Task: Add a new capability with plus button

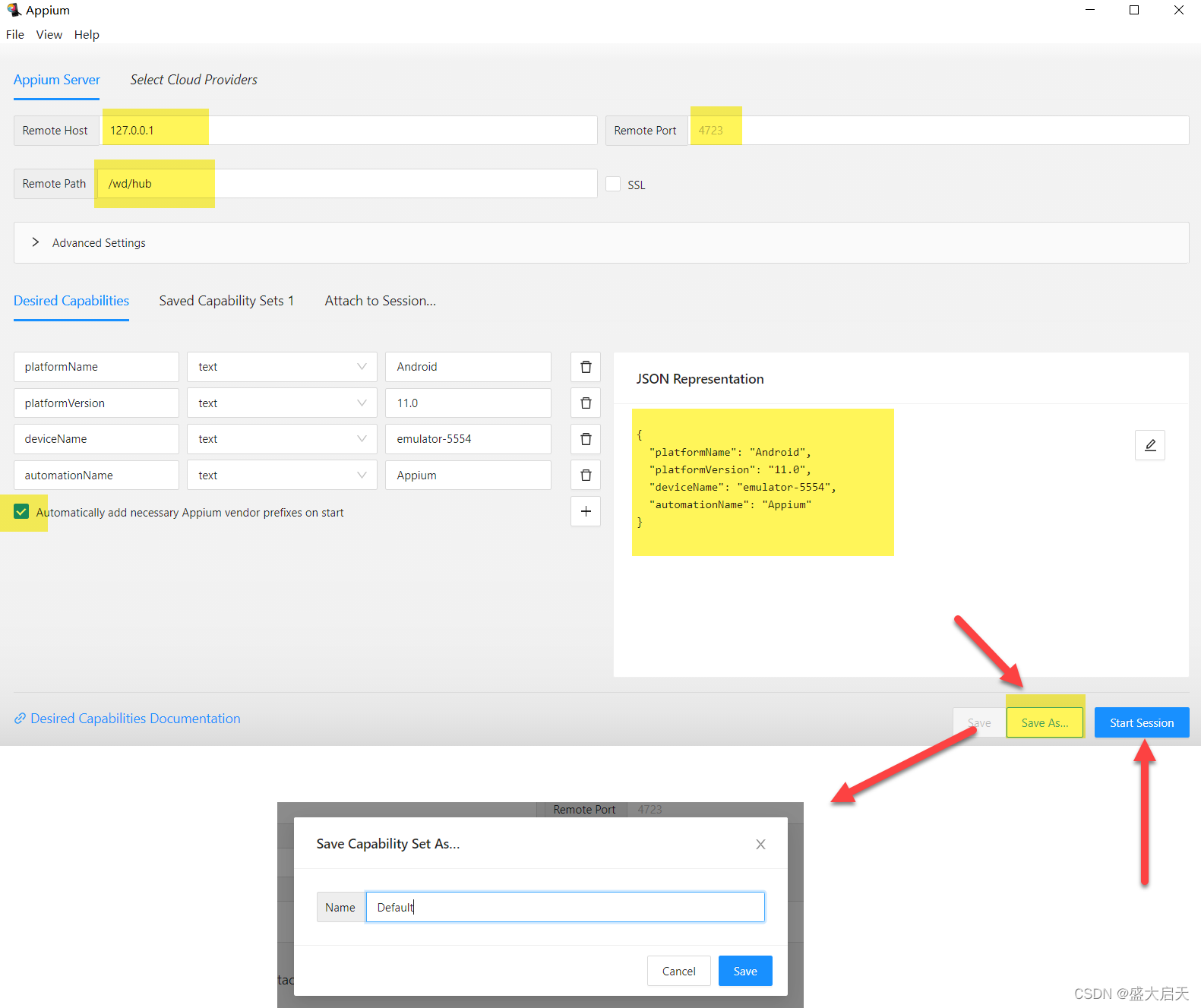Action: pyautogui.click(x=586, y=512)
